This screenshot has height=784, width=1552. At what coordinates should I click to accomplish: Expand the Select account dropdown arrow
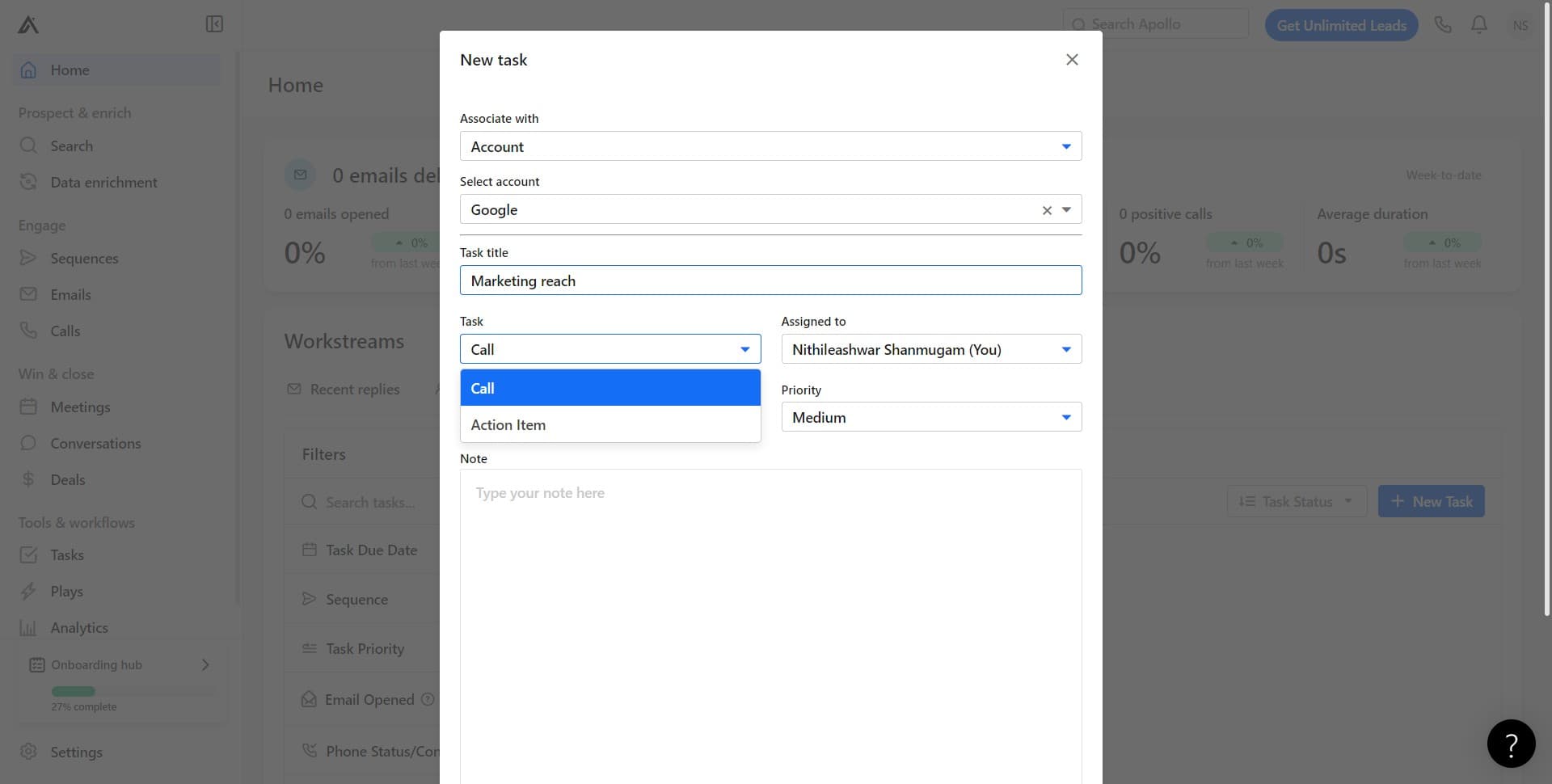tap(1066, 210)
